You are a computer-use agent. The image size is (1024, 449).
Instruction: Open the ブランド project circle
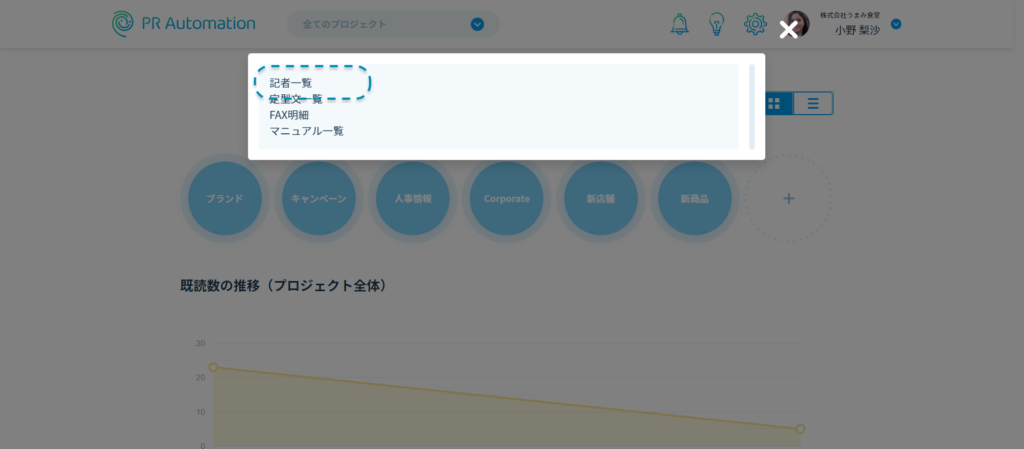coord(225,199)
